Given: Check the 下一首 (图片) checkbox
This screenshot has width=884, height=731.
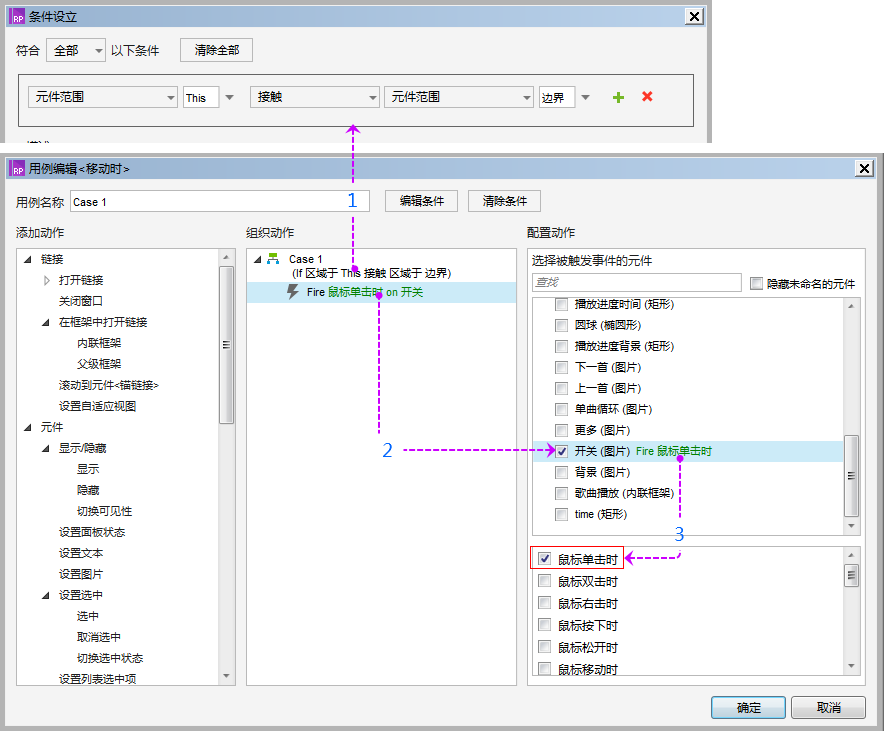Looking at the screenshot, I should [562, 367].
